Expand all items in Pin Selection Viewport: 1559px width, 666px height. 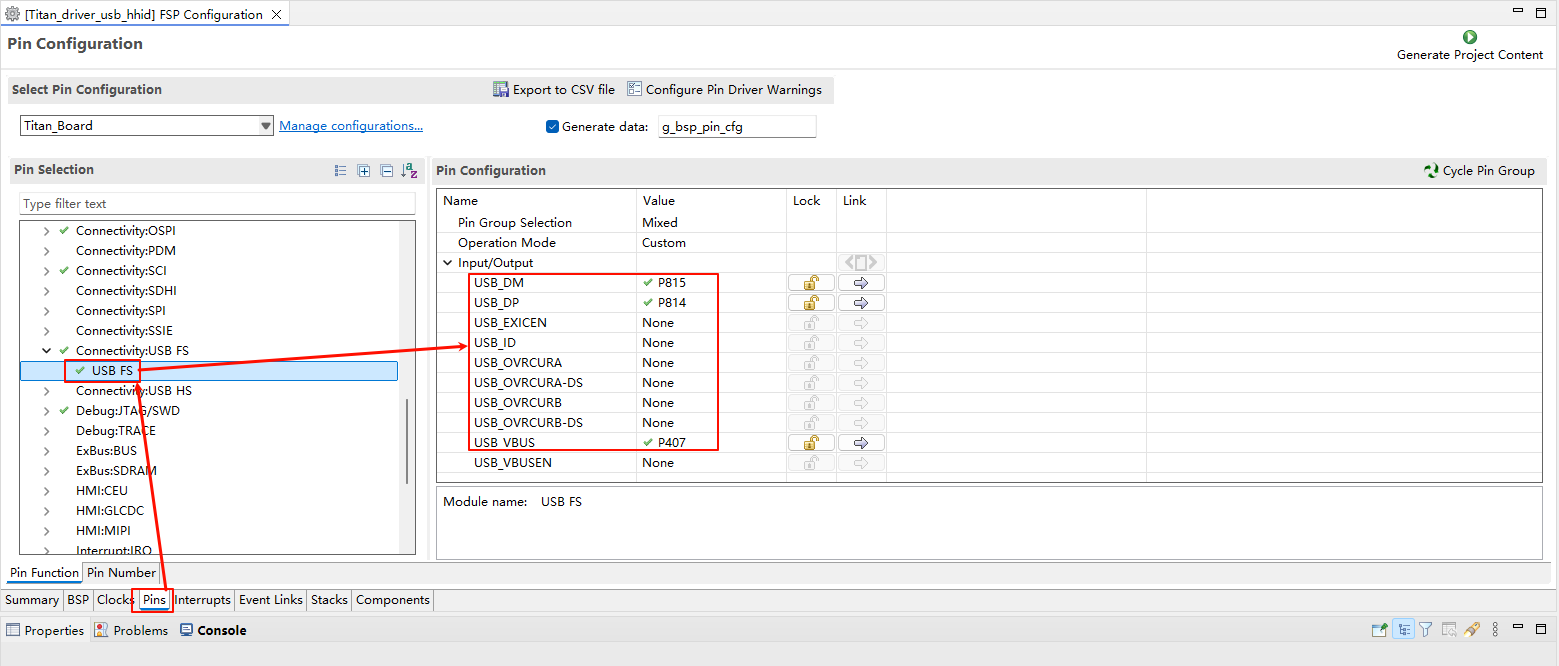tap(364, 171)
